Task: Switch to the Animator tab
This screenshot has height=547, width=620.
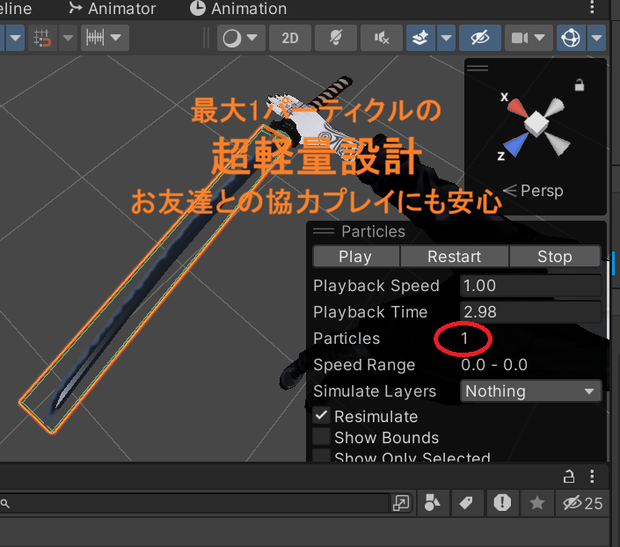Action: click(113, 9)
